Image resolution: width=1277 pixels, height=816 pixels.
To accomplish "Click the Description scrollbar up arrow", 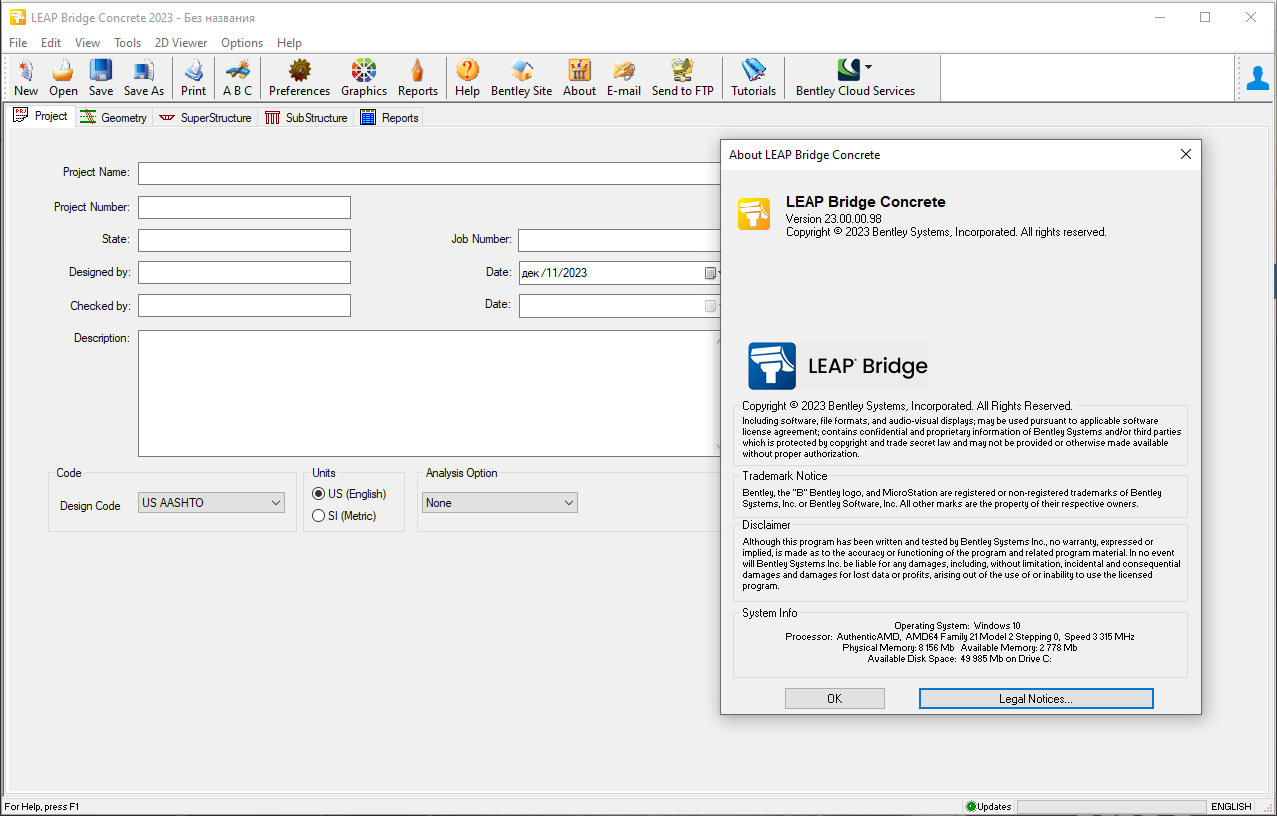I will (x=718, y=339).
